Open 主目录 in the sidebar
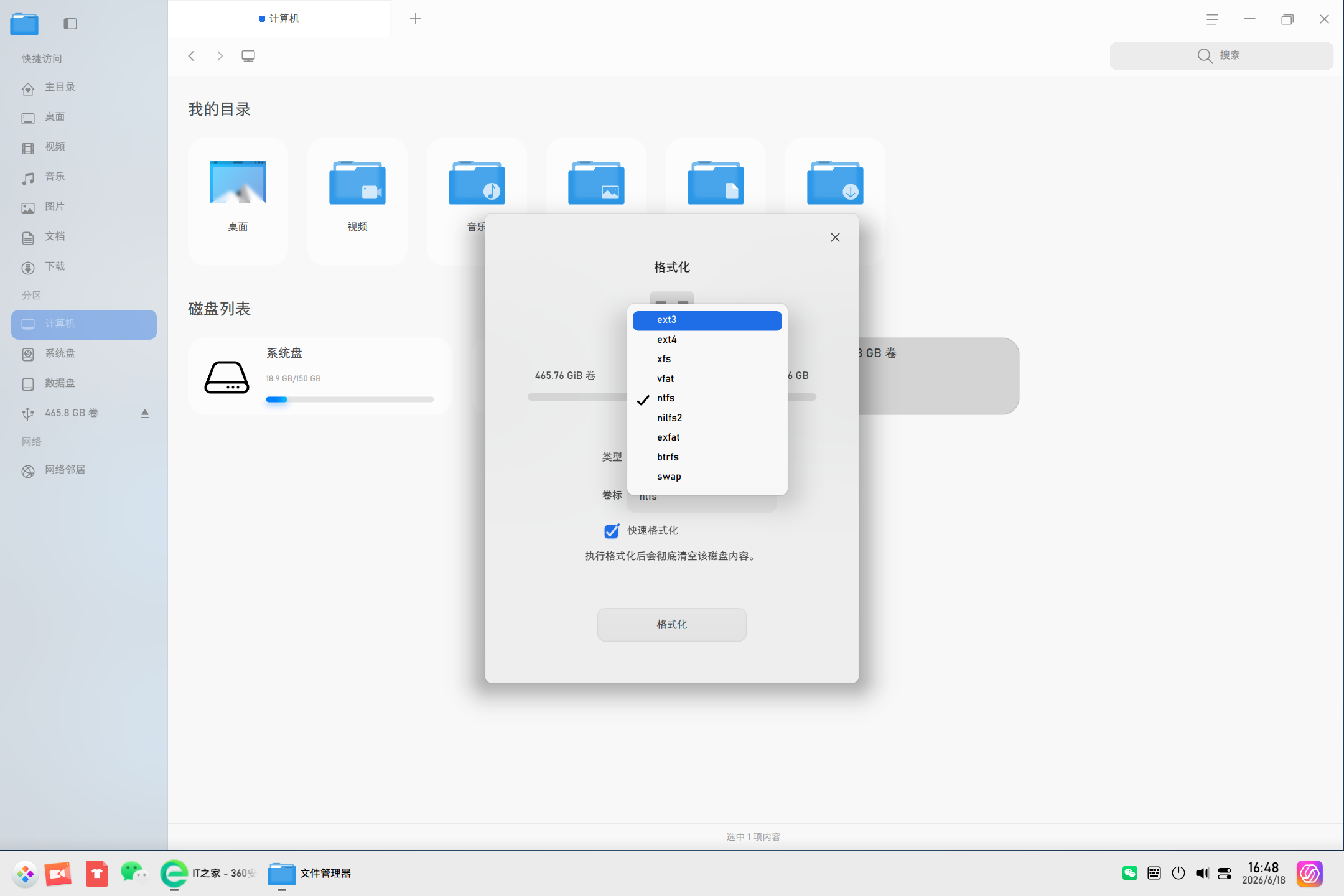The image size is (1344, 896). coord(84,88)
